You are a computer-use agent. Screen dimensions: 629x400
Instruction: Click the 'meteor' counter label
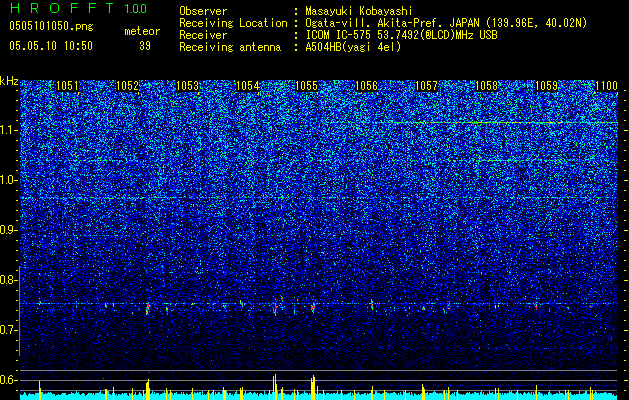pyautogui.click(x=142, y=31)
